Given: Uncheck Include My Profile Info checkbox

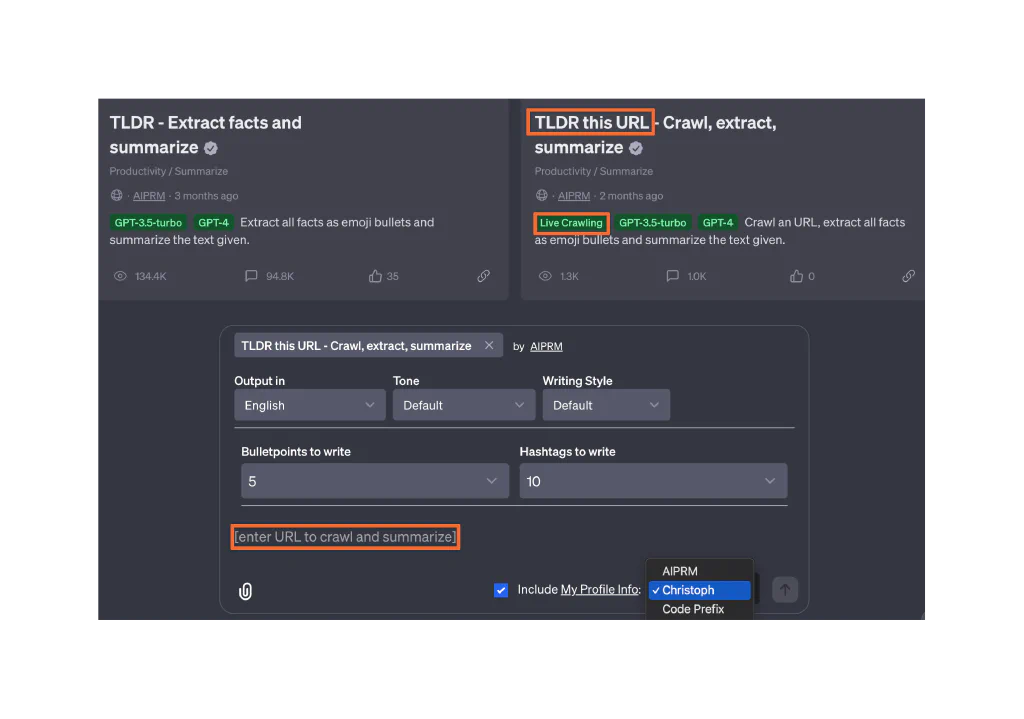Looking at the screenshot, I should (x=501, y=590).
